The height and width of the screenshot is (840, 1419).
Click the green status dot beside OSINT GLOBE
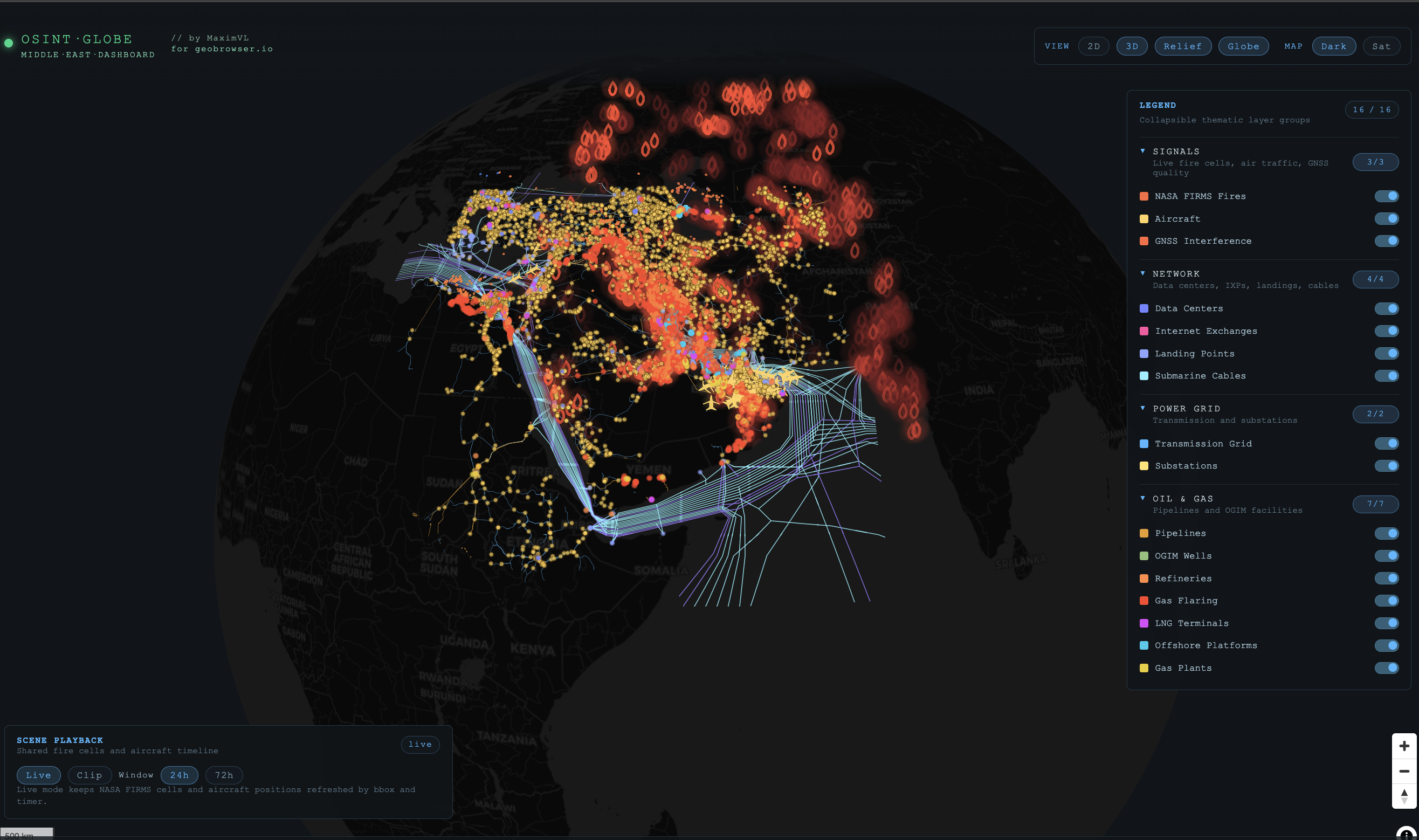(x=9, y=43)
